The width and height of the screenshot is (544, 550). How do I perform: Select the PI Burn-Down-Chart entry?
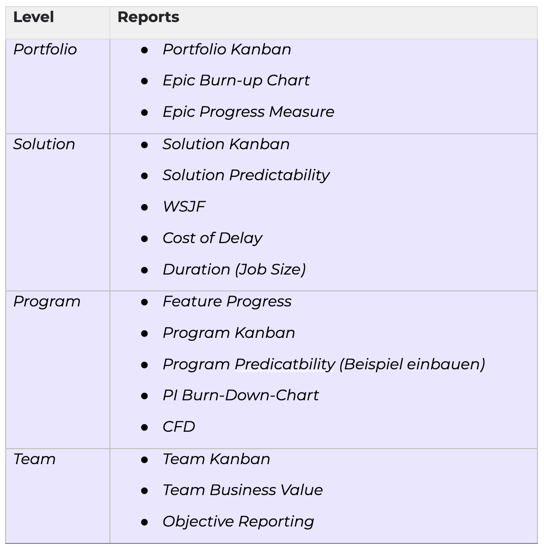tap(241, 395)
